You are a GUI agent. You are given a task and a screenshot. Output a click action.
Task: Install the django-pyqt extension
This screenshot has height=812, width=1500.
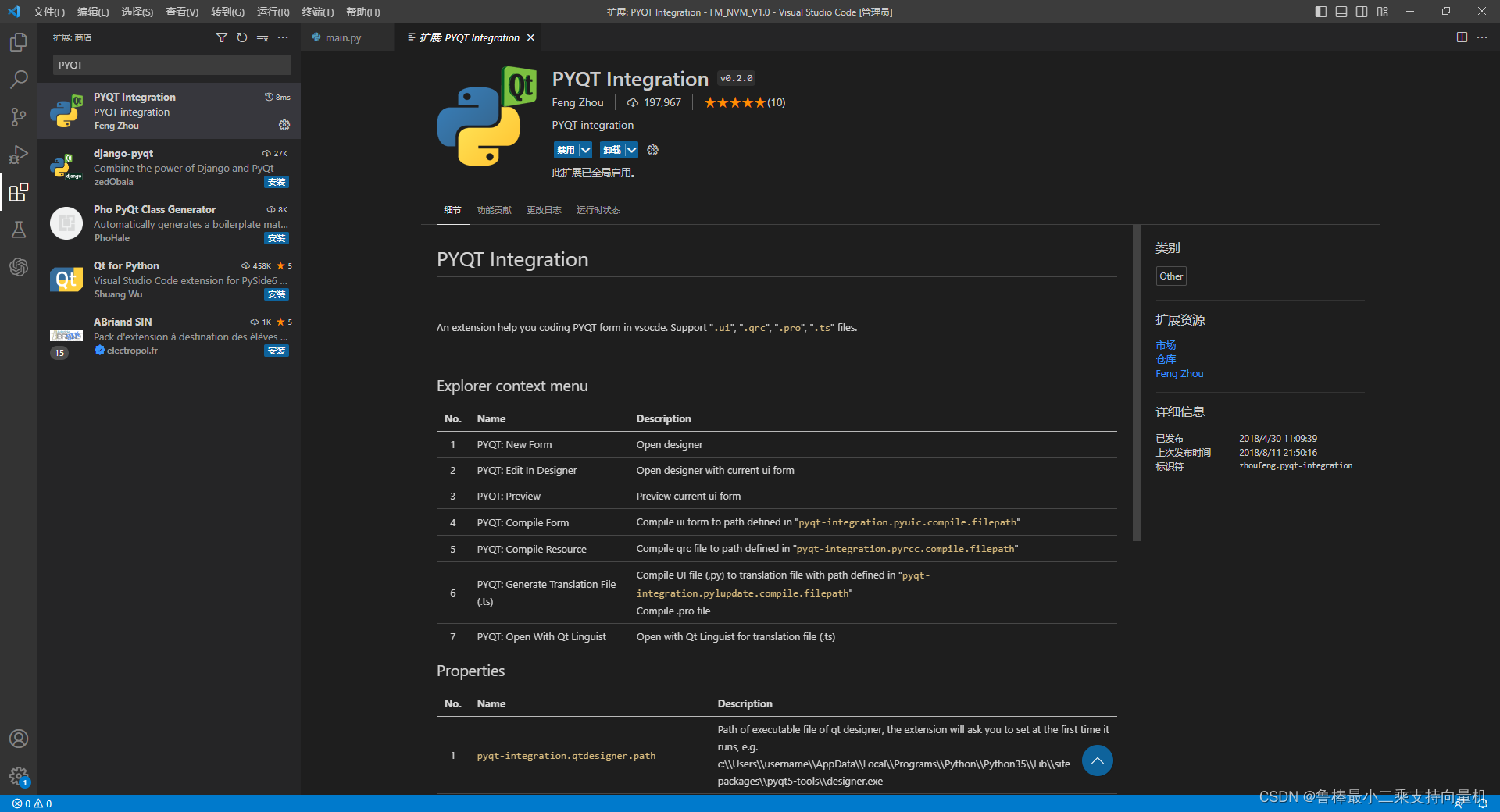point(277,182)
